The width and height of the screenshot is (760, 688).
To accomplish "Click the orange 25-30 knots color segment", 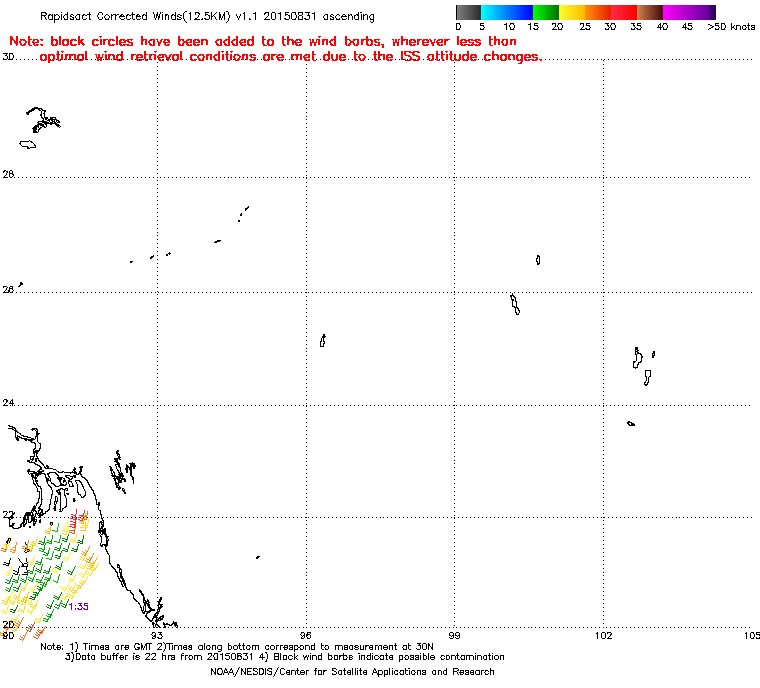I will tap(598, 12).
